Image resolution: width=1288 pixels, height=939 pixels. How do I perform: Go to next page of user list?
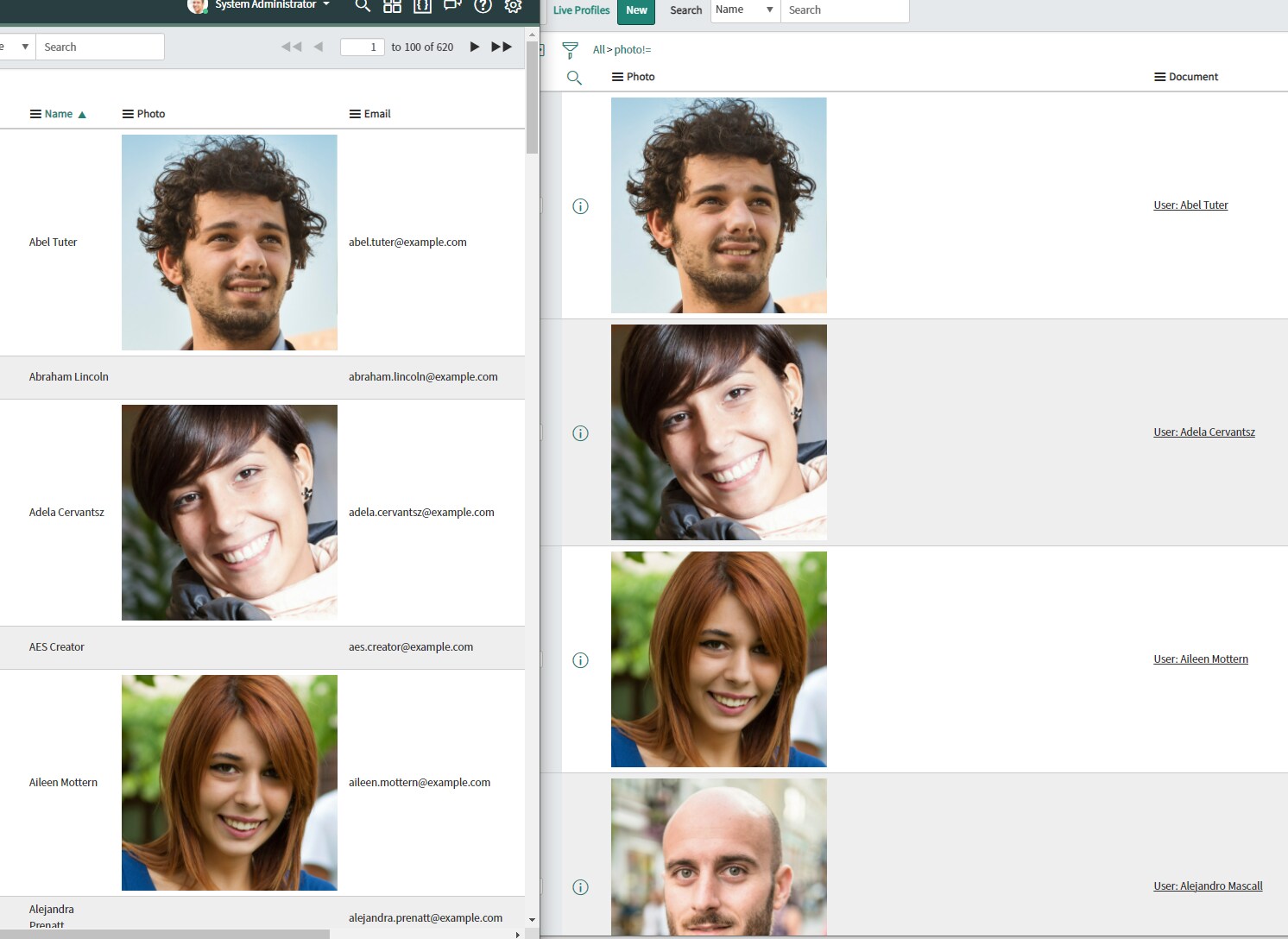(474, 47)
